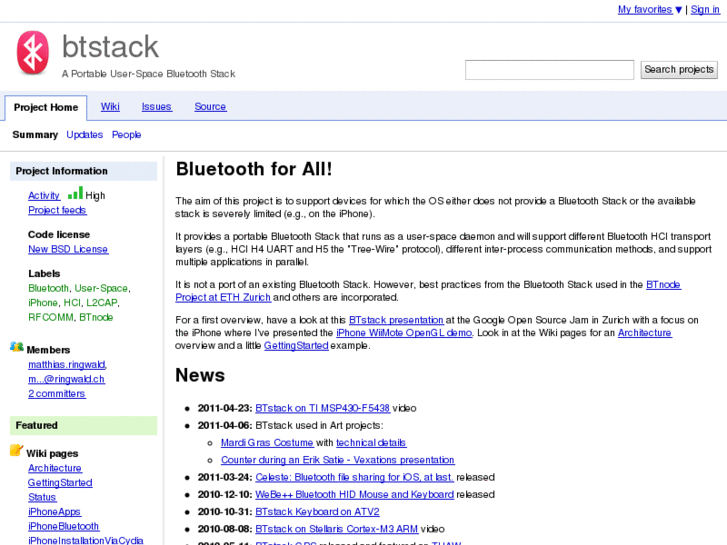Open the iPhoneBluetooth wiki page

coord(64,526)
